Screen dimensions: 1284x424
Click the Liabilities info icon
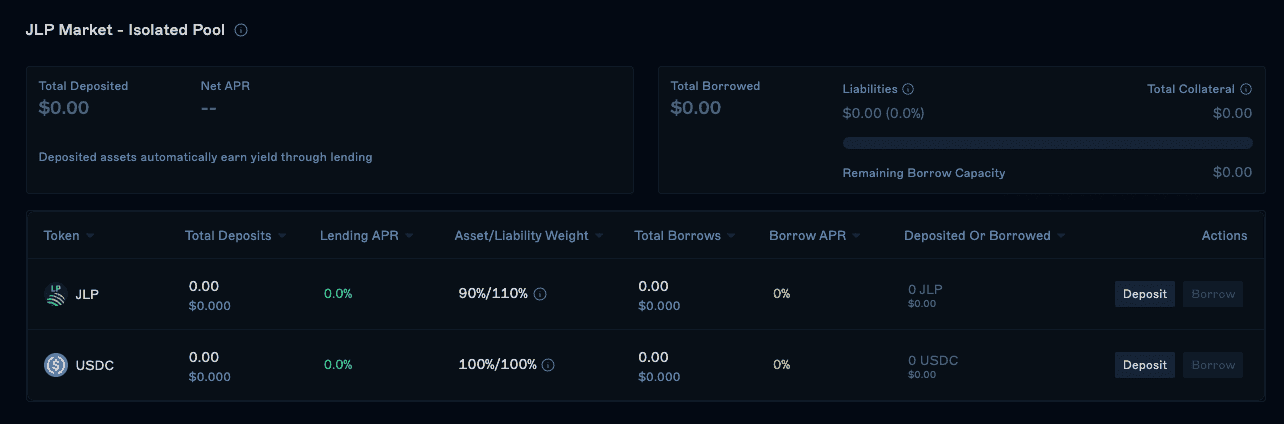908,89
